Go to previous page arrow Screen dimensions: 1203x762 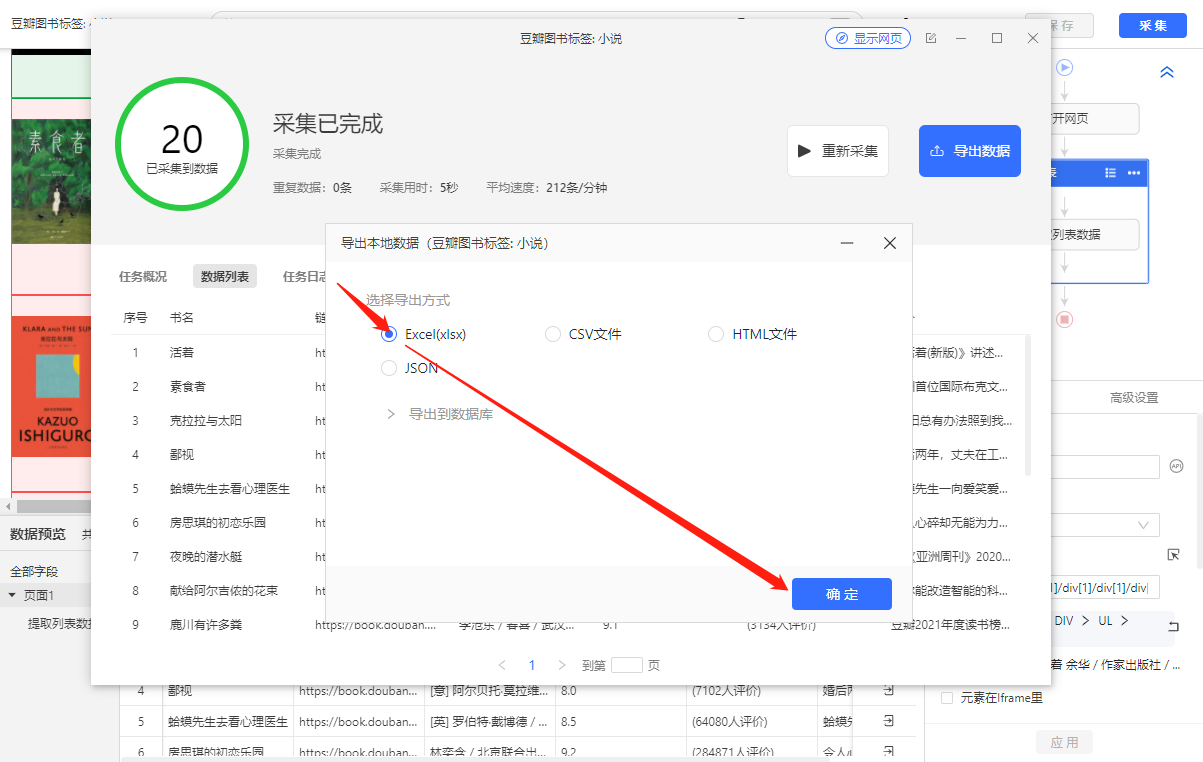502,665
